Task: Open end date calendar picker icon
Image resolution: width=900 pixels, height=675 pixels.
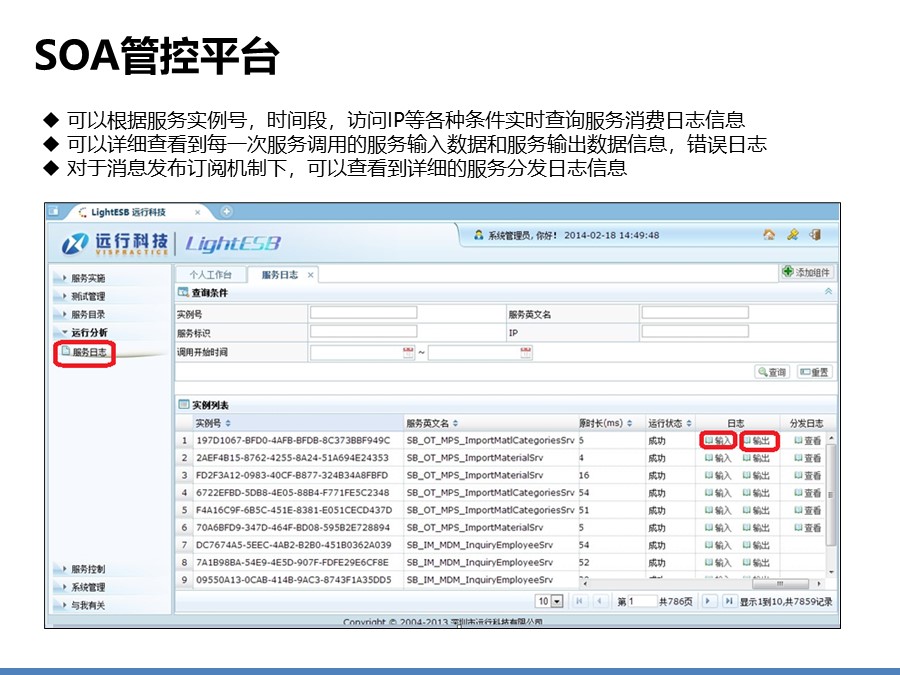Action: point(526,352)
